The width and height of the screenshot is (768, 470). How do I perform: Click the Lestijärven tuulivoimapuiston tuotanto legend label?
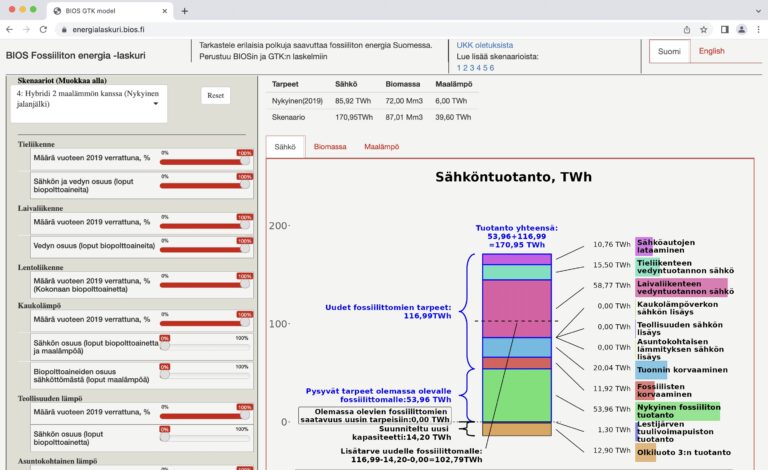[675, 432]
